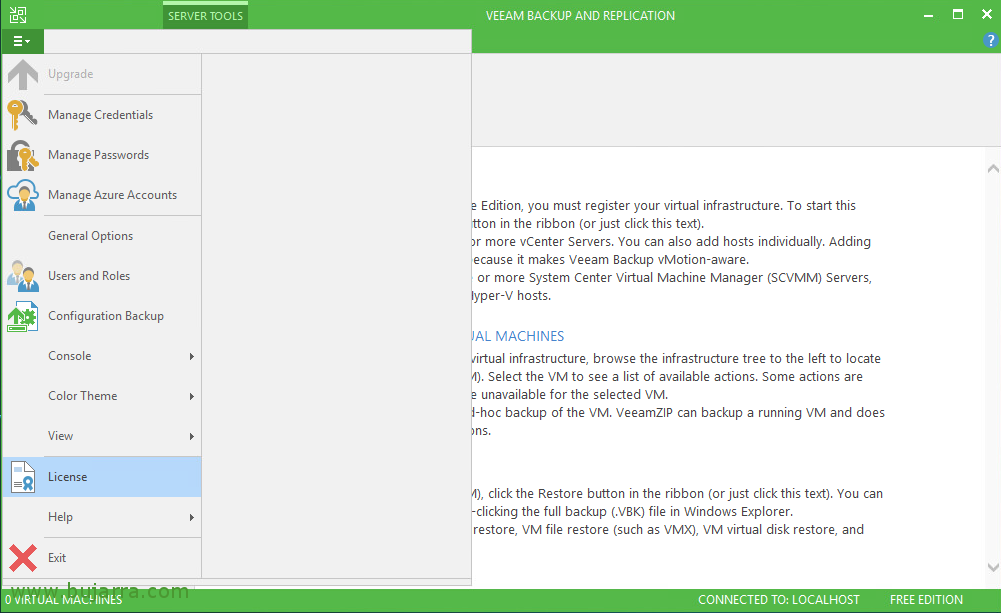Open the Help menu item
The height and width of the screenshot is (613, 1001).
point(102,517)
